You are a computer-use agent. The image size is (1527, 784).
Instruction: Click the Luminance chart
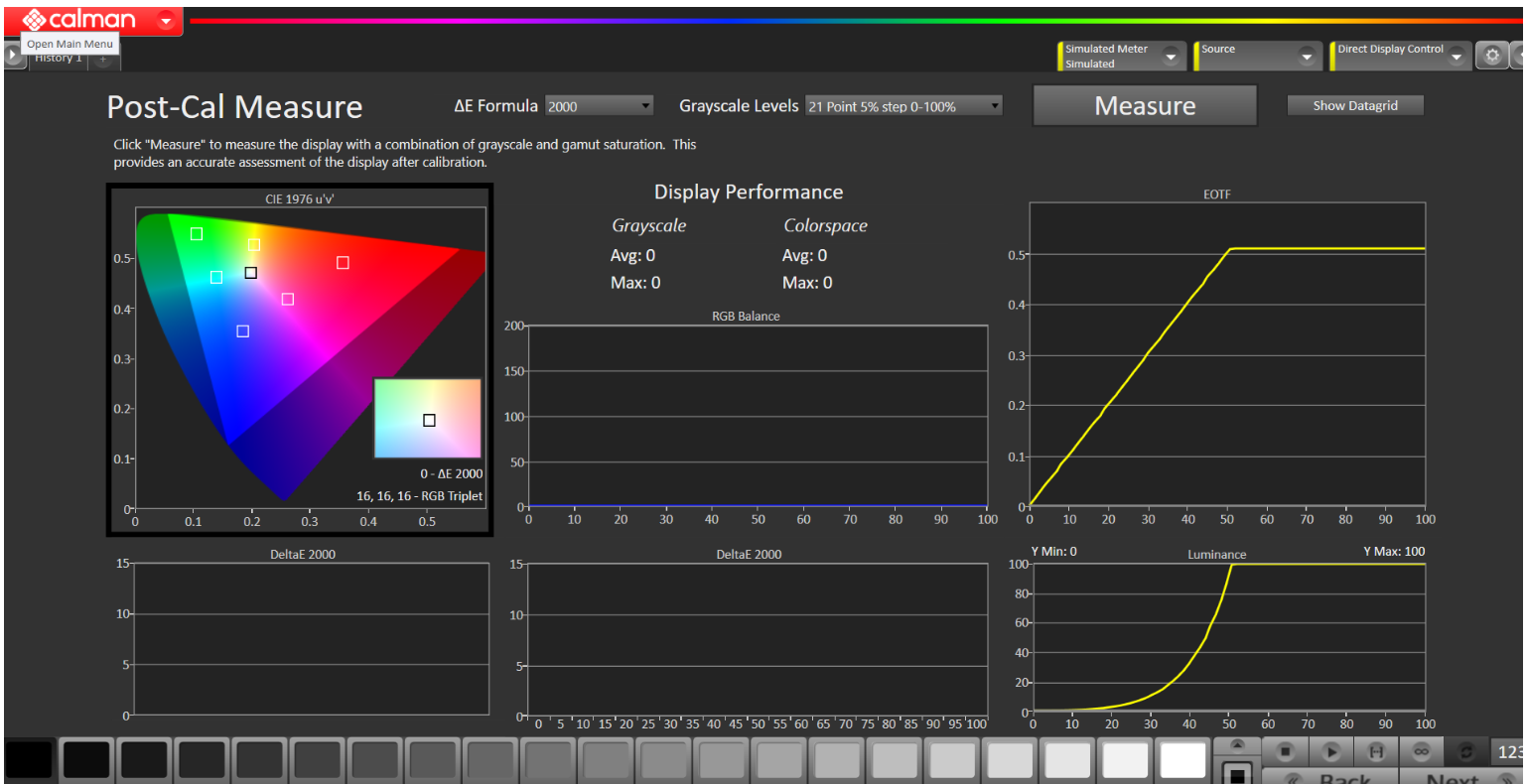click(x=1230, y=638)
